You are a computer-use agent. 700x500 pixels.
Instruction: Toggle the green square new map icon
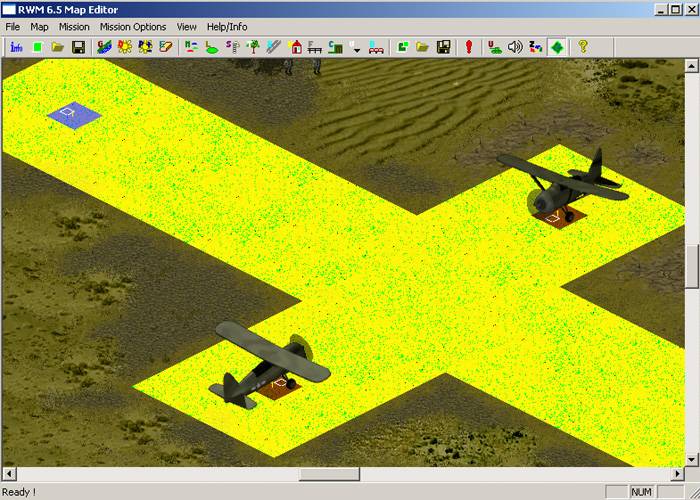[x=38, y=46]
